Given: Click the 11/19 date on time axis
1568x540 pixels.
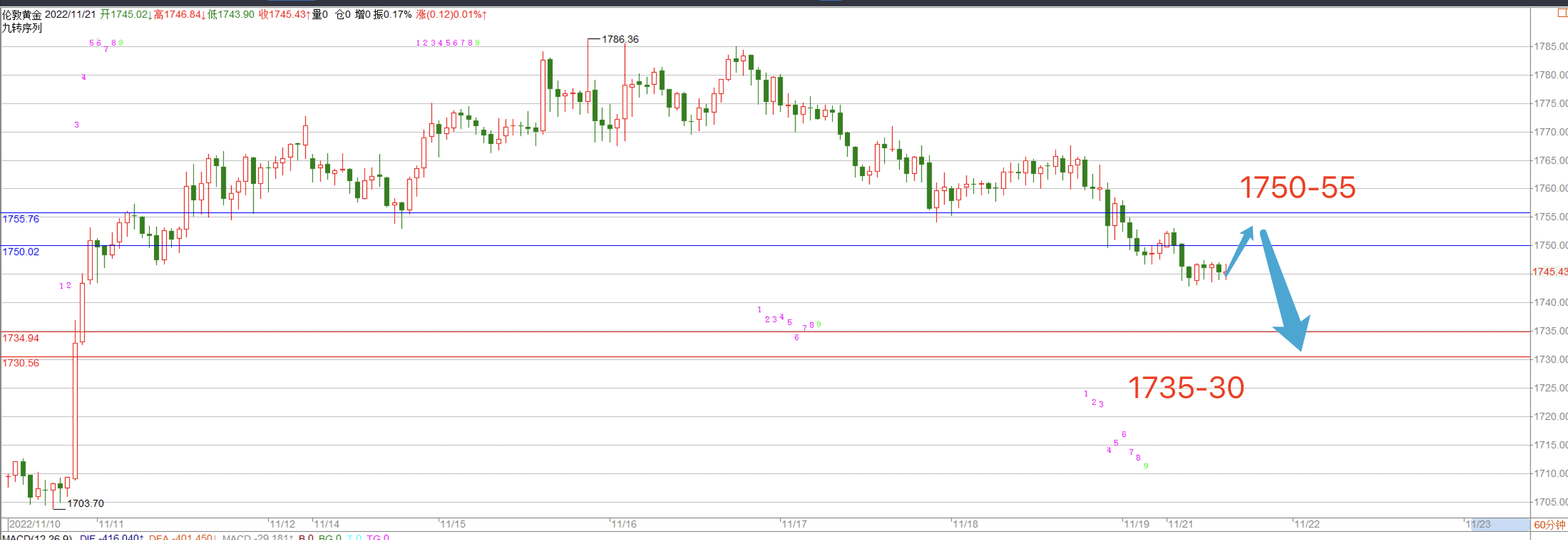Looking at the screenshot, I should 1136,524.
